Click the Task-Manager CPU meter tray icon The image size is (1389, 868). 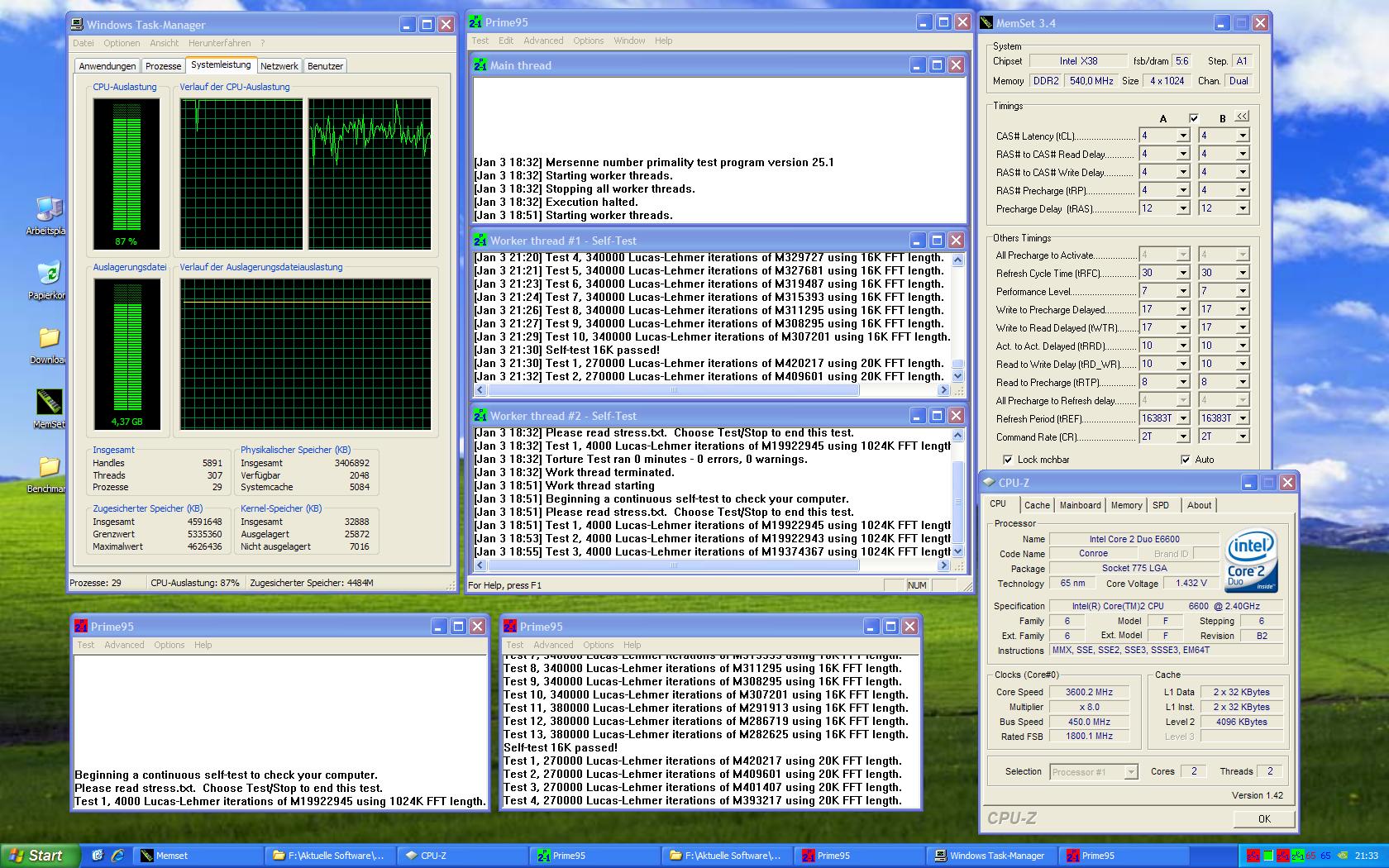tap(1268, 856)
